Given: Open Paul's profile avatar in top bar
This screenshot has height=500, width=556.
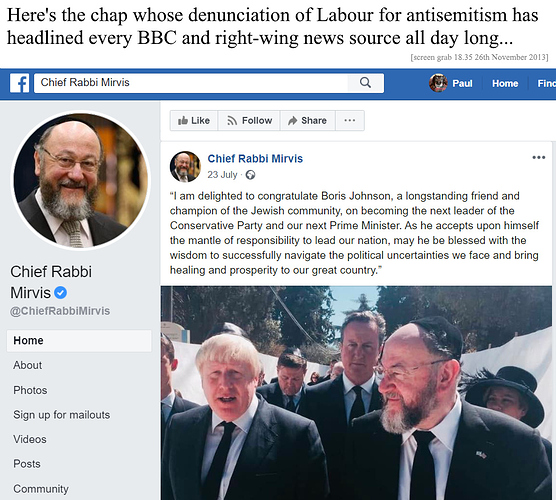Looking at the screenshot, I should (438, 83).
